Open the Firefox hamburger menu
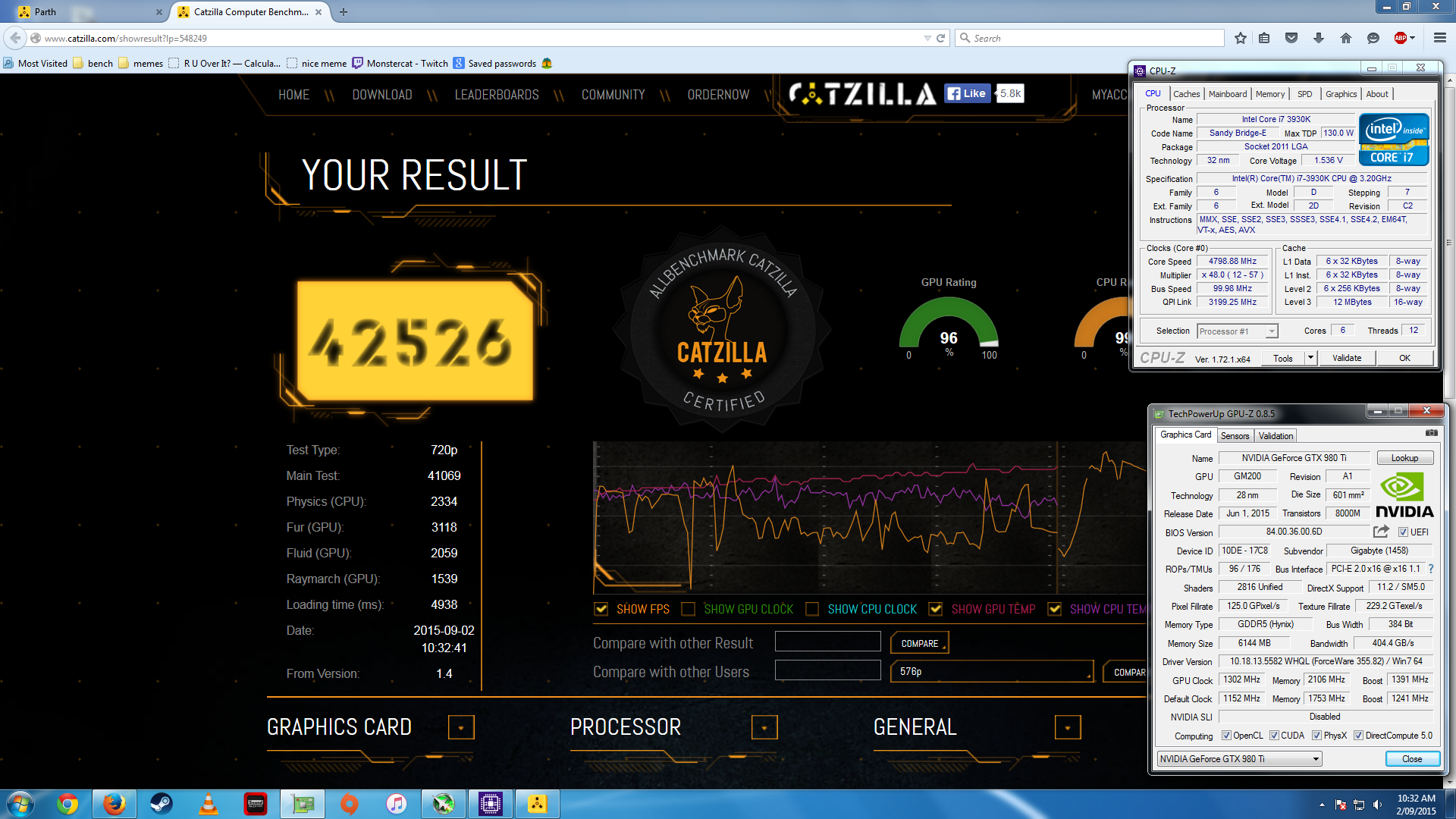 [1440, 38]
